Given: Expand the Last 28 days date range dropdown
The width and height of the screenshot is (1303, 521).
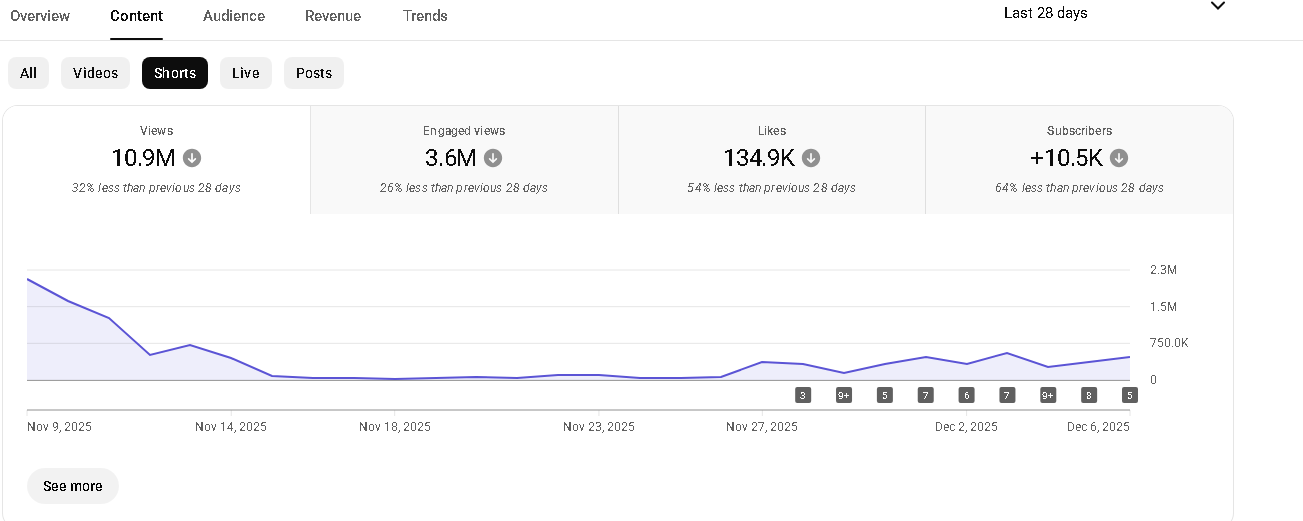Looking at the screenshot, I should tap(1217, 8).
